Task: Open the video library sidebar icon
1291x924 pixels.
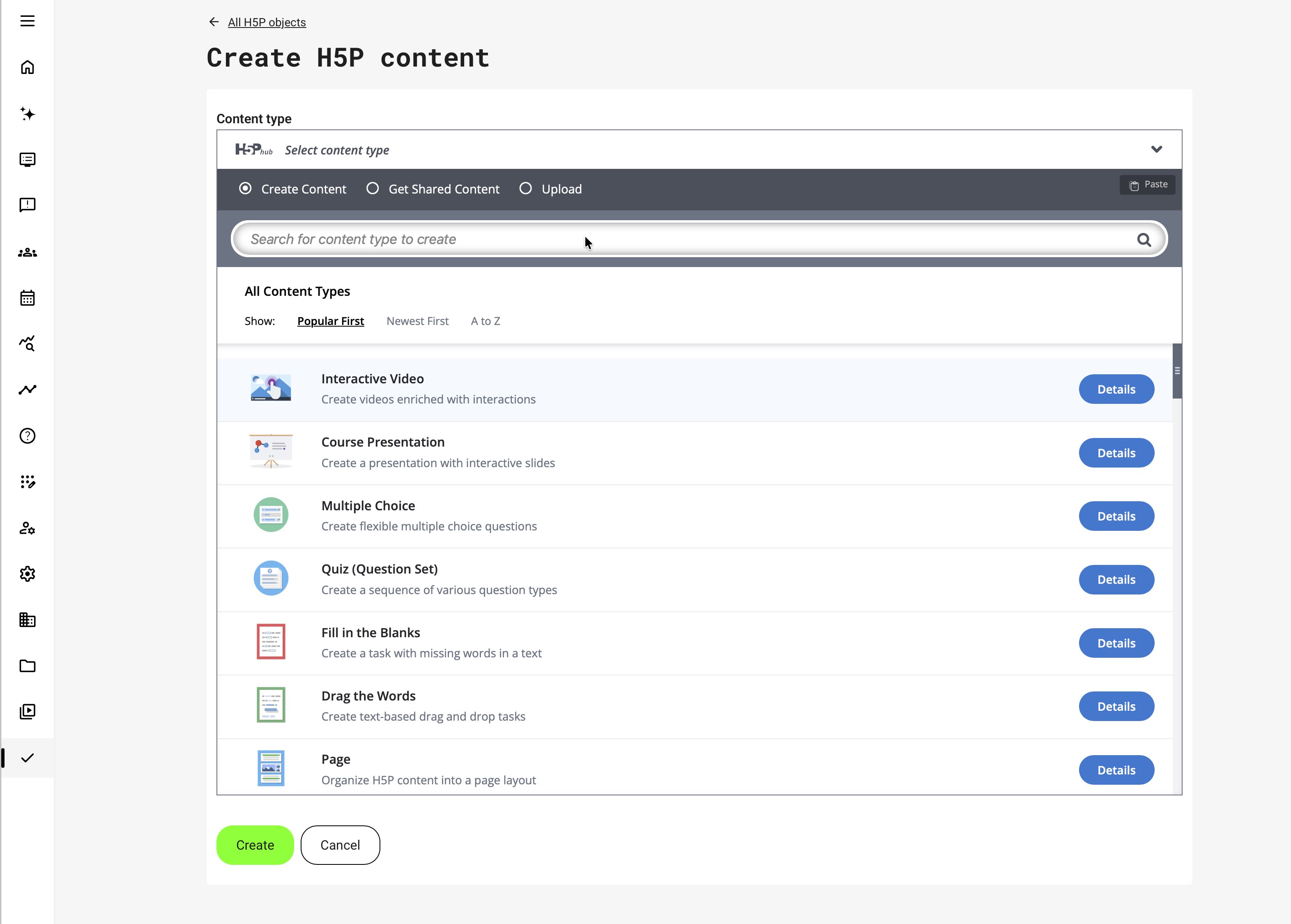Action: click(27, 711)
